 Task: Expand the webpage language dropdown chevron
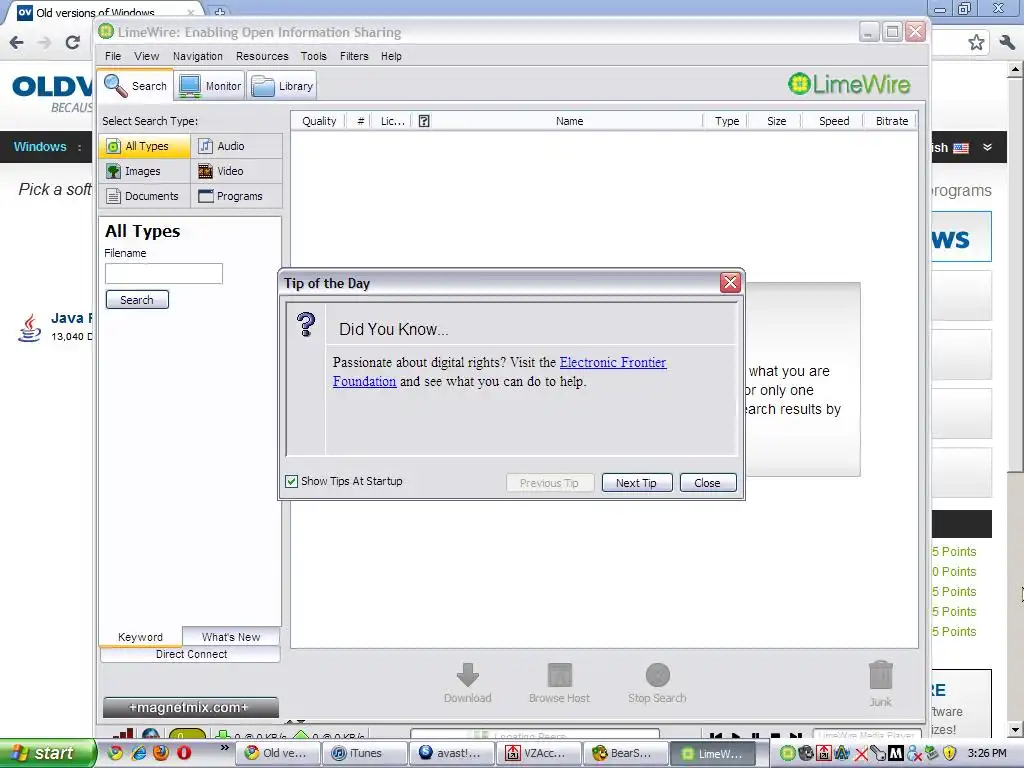point(987,148)
